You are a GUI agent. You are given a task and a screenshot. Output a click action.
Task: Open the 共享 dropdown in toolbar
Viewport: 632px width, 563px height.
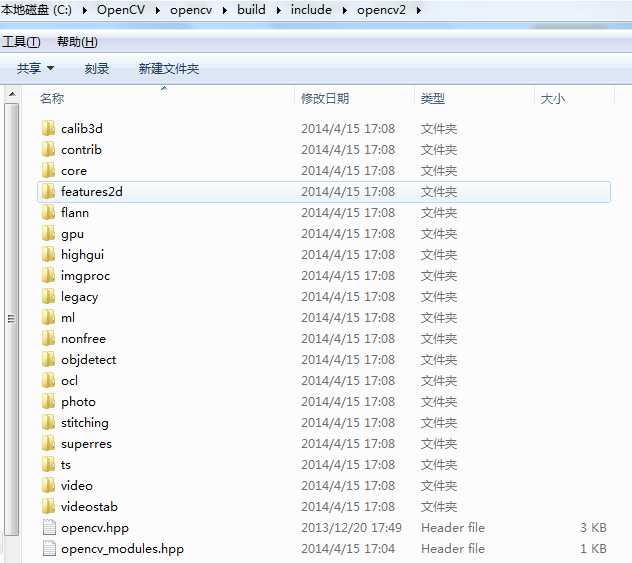click(35, 69)
